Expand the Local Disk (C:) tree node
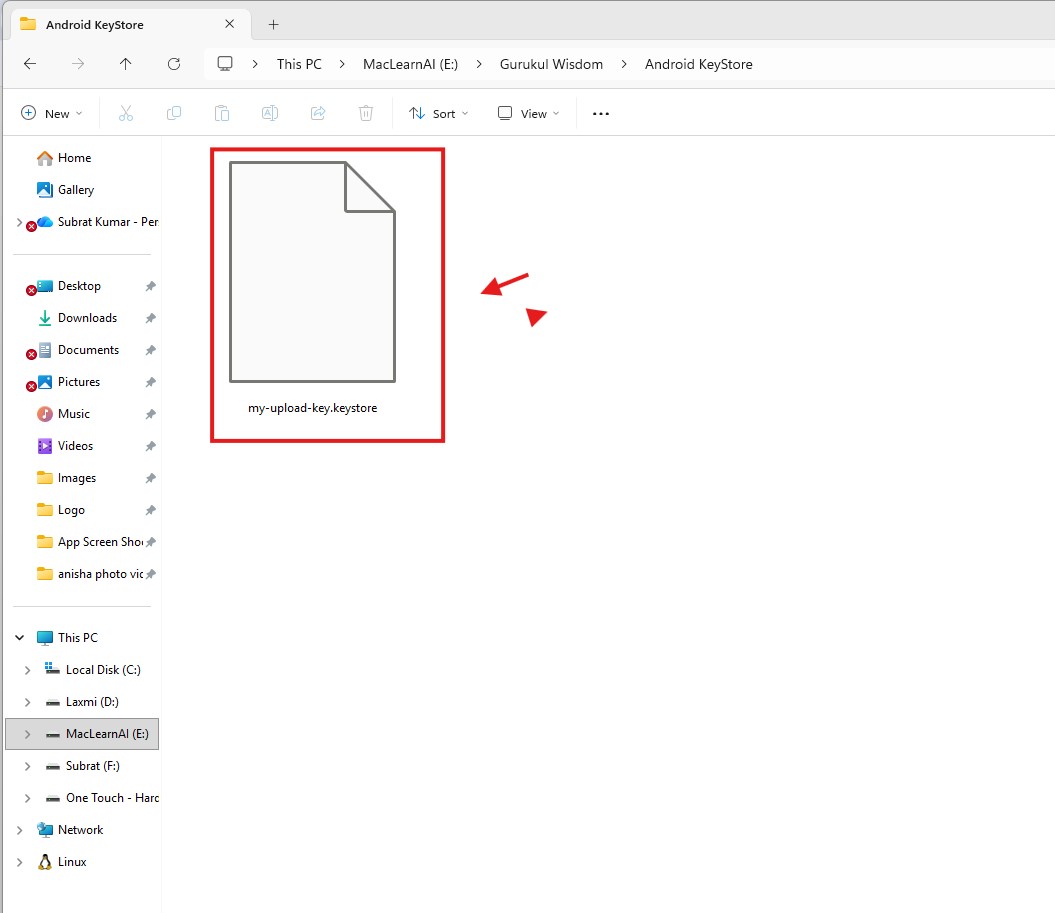This screenshot has width=1055, height=913. pyautogui.click(x=28, y=670)
